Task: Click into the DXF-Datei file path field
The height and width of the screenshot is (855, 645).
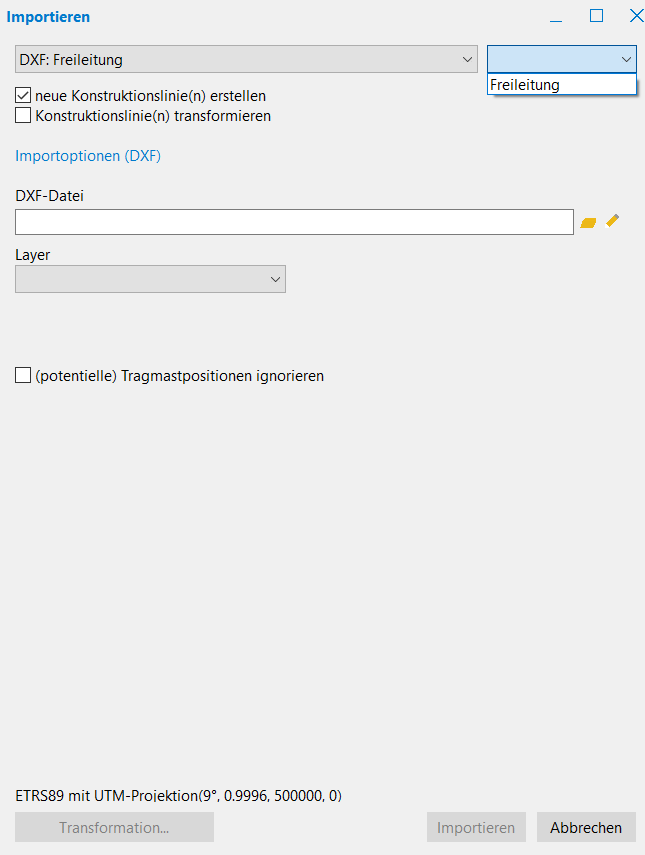Action: pyautogui.click(x=294, y=222)
